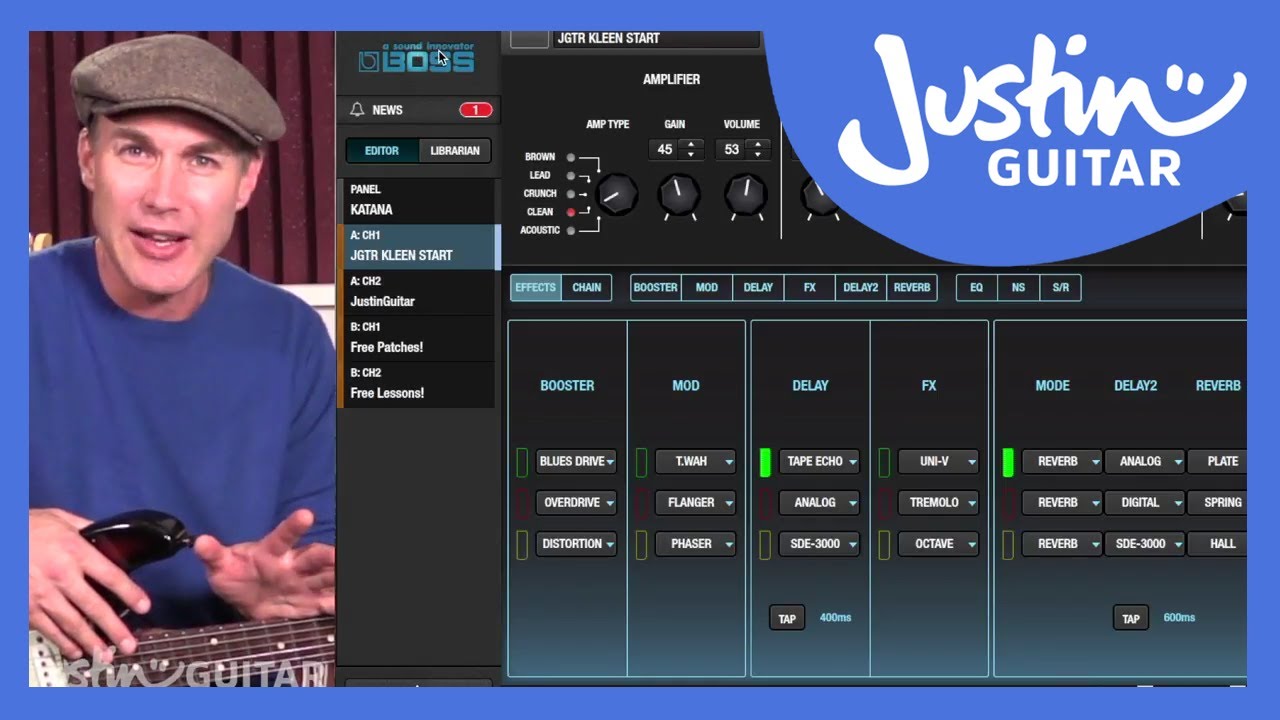Select patch B: CH1 Free Patches!
This screenshot has width=1280, height=720.
click(418, 338)
